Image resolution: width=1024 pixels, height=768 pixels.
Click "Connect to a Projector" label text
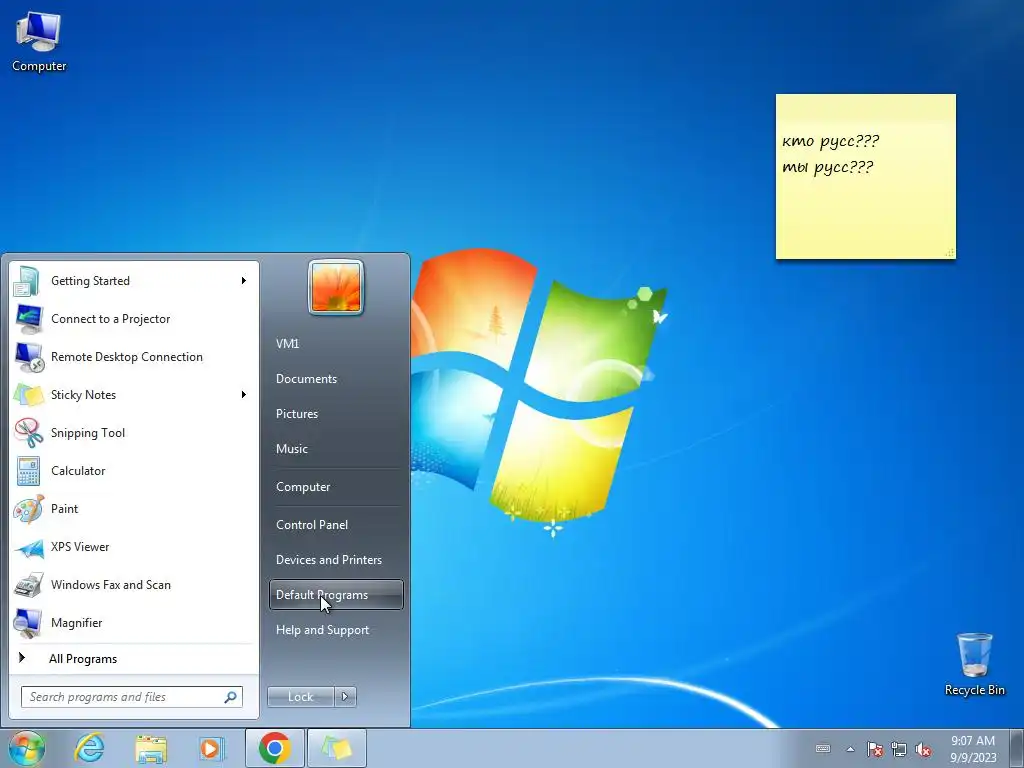110,319
